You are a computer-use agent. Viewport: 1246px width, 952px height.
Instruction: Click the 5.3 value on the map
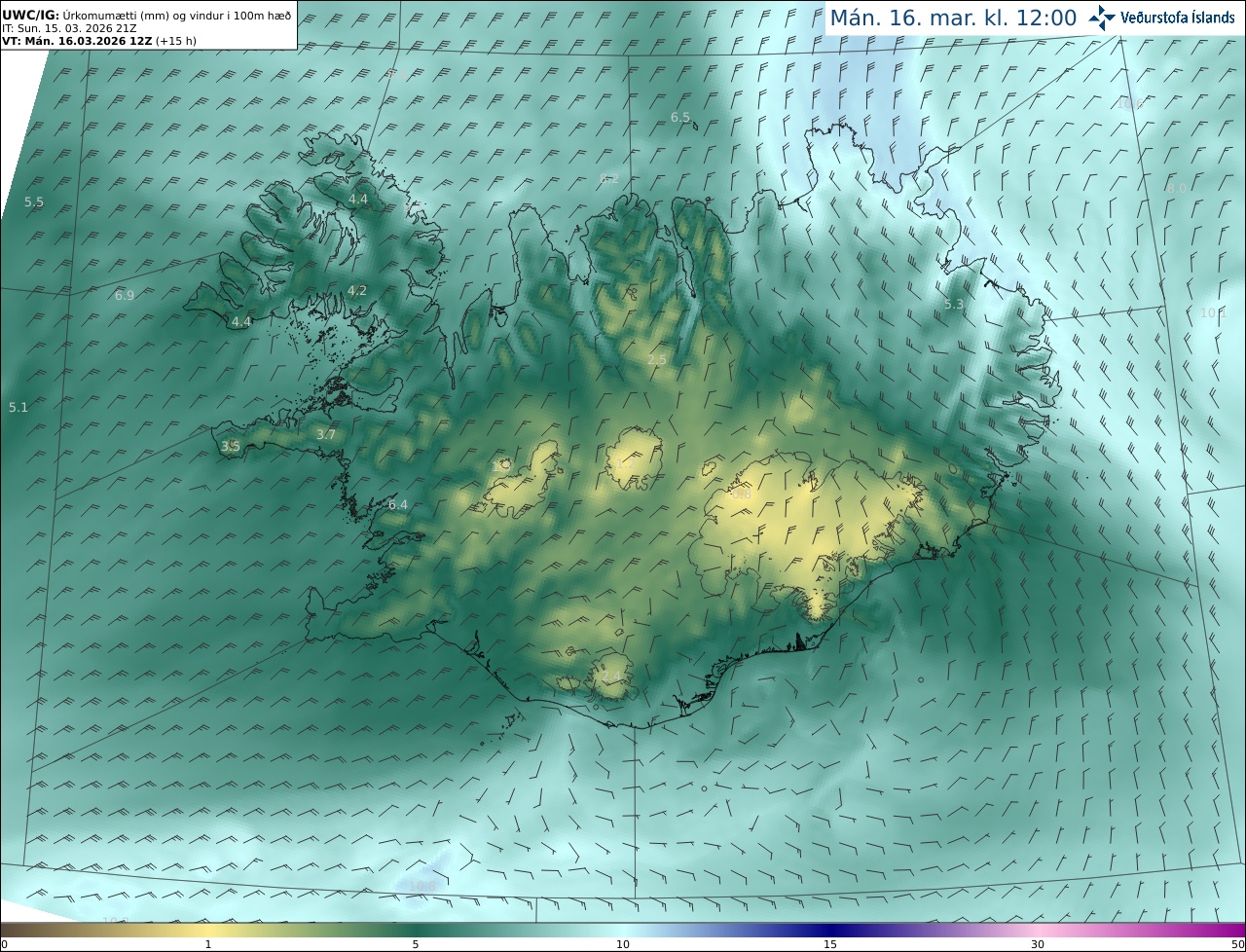[x=954, y=305]
